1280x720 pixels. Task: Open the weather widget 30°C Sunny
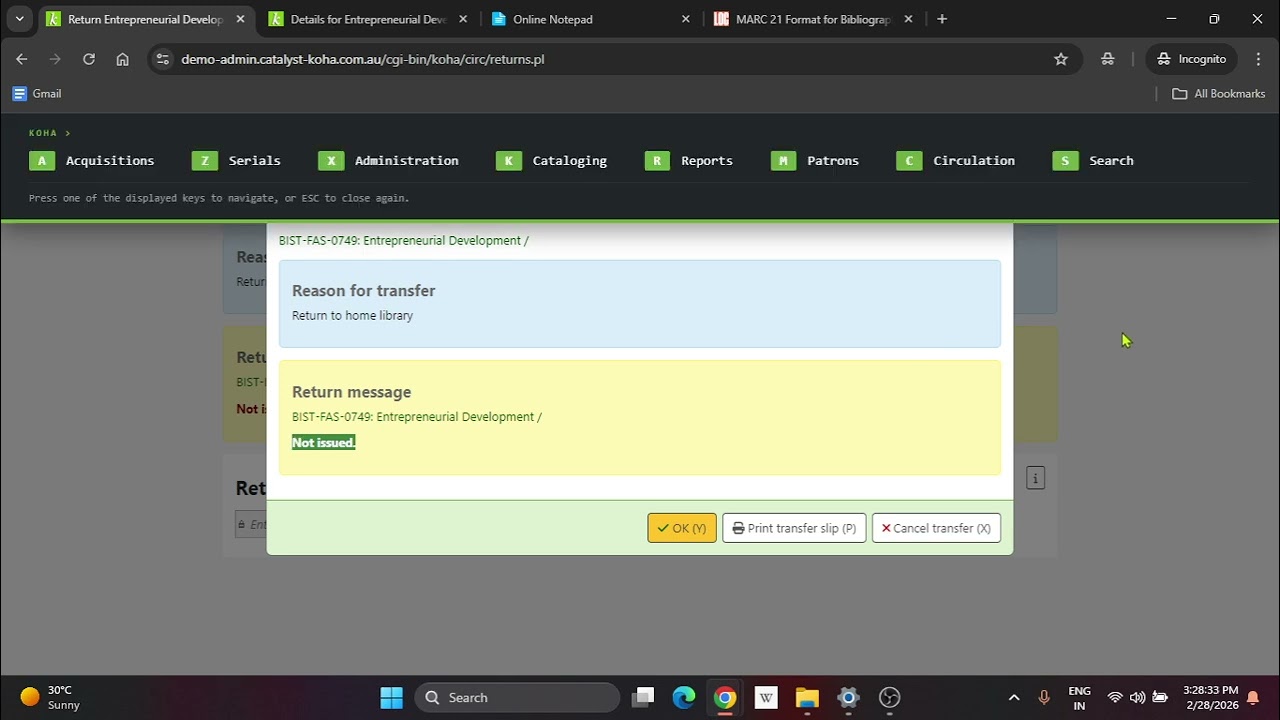click(50, 697)
